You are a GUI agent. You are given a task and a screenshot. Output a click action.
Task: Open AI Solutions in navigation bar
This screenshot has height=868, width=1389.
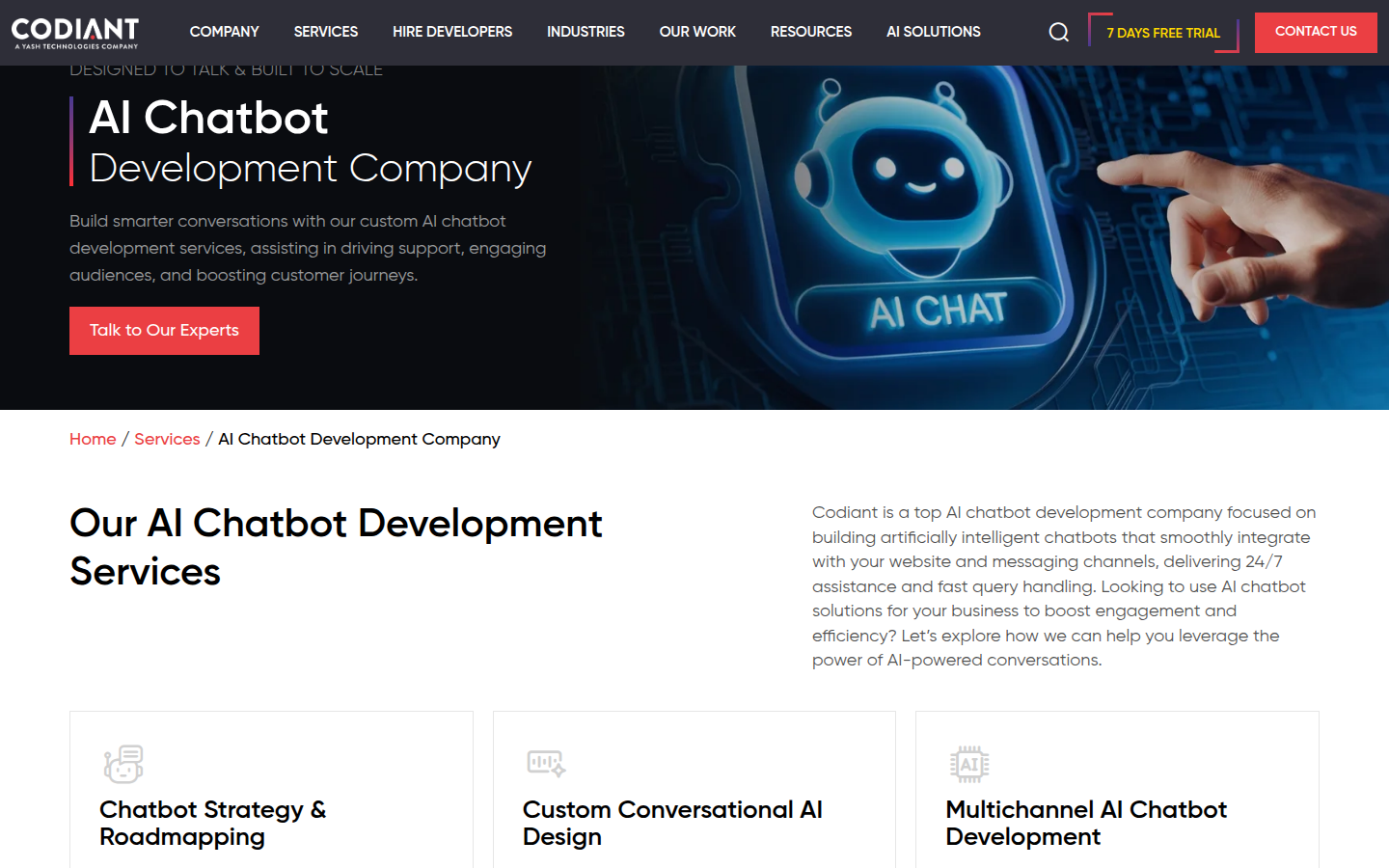click(x=933, y=32)
